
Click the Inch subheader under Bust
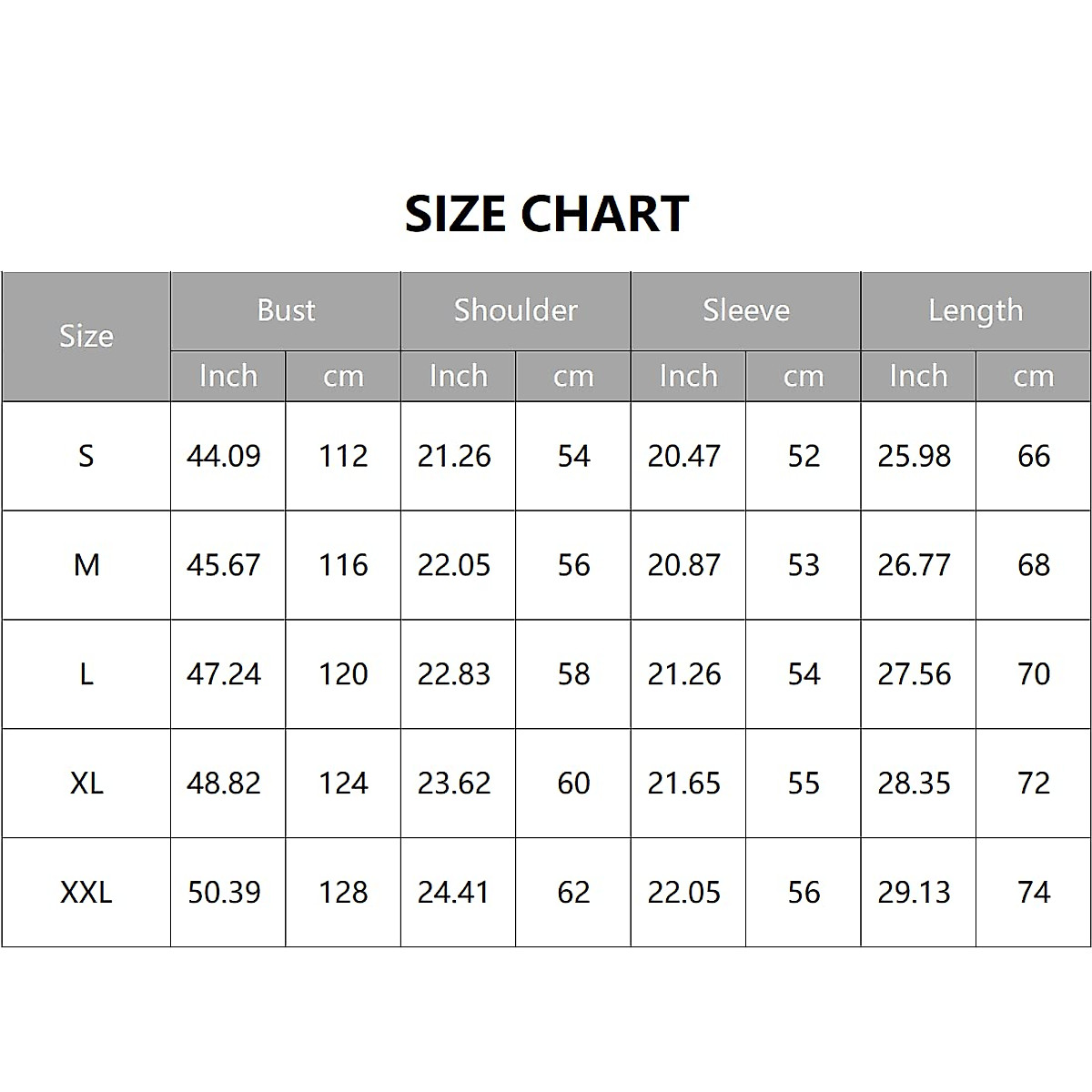coord(228,376)
